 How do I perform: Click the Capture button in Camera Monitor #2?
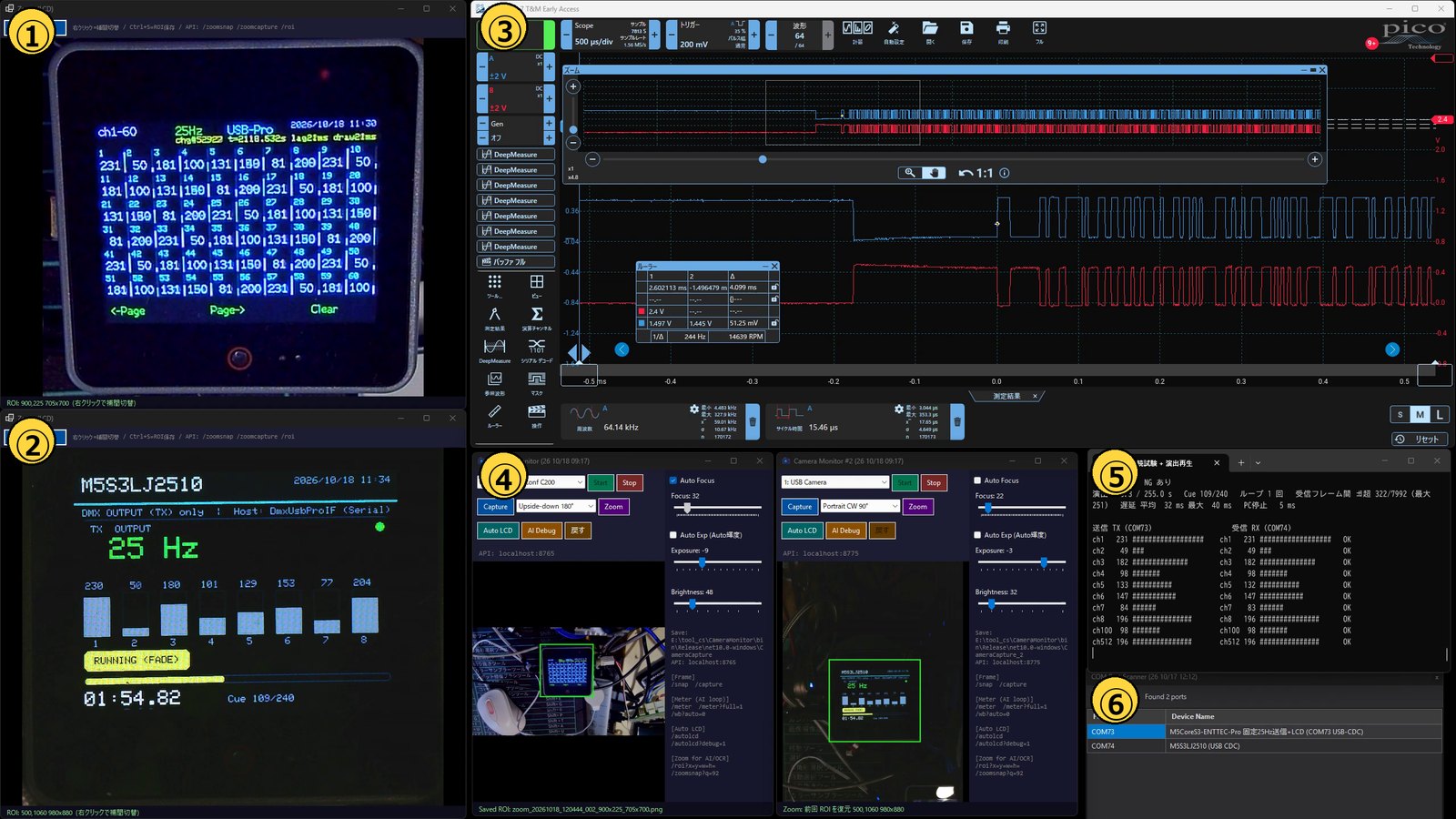click(800, 507)
